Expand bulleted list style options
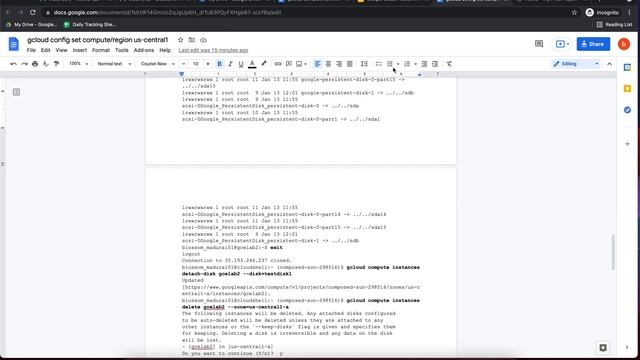 (x=398, y=64)
